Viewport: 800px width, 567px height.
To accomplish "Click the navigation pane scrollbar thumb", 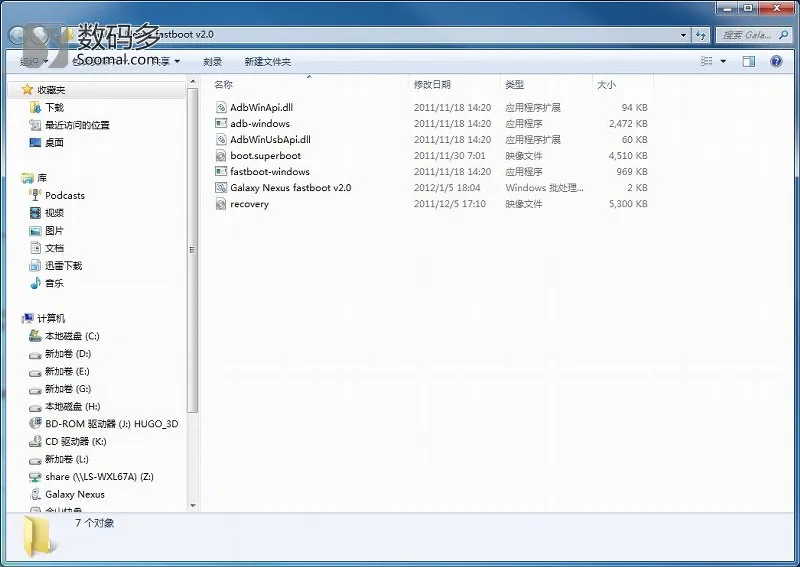I will (x=192, y=250).
